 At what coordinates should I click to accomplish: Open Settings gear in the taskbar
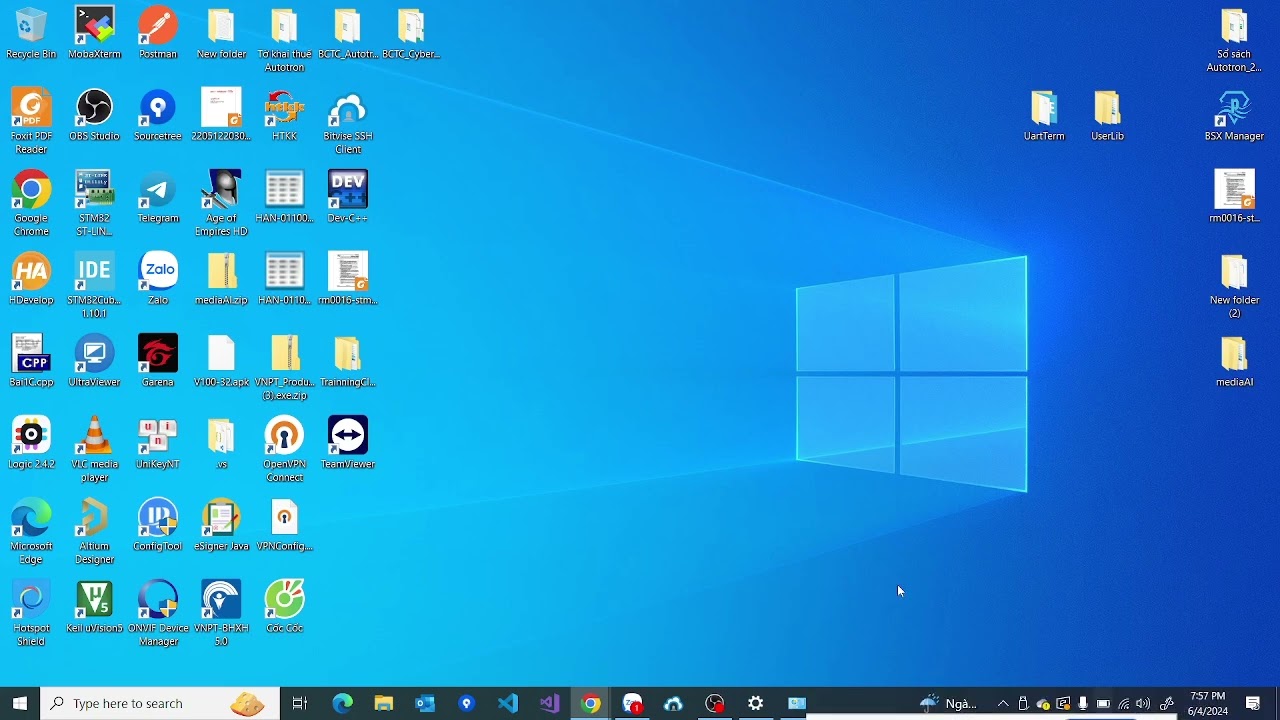756,704
